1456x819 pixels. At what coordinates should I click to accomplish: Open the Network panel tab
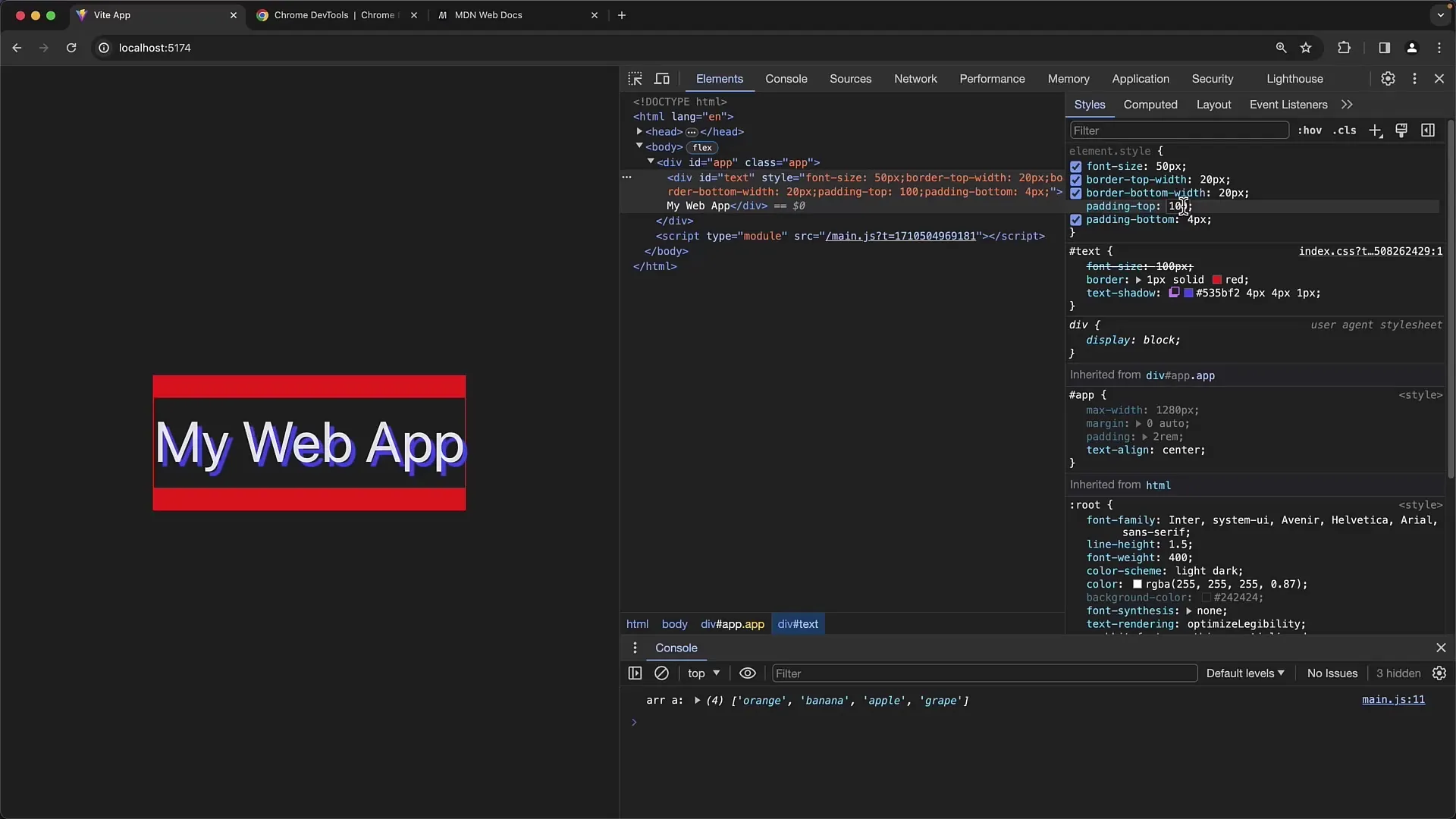click(915, 79)
